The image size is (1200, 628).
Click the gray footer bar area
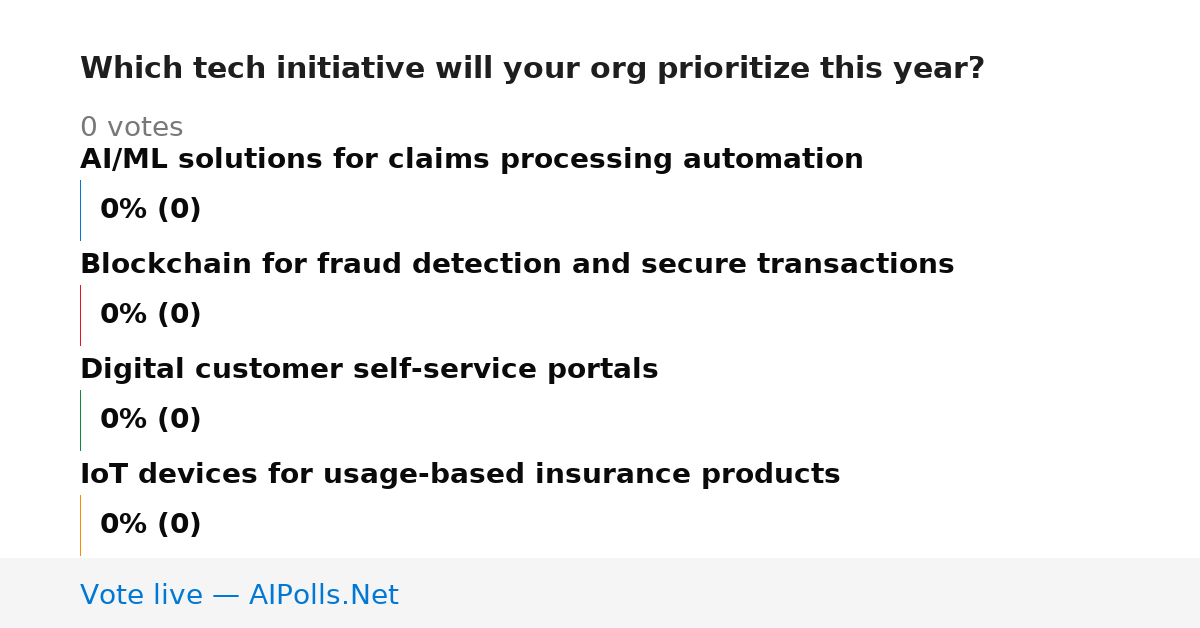600,593
